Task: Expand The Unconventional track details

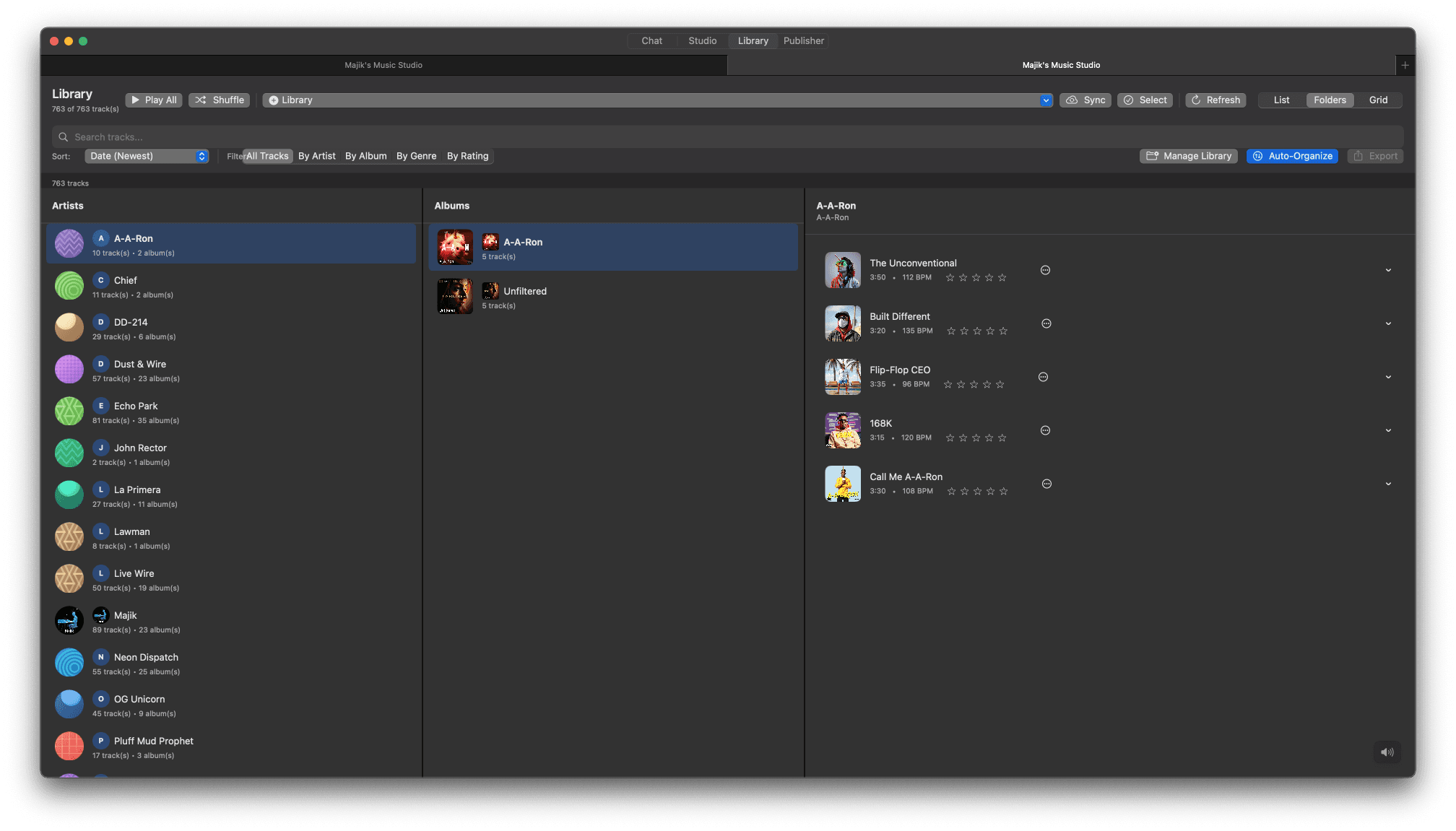Action: pyautogui.click(x=1388, y=270)
